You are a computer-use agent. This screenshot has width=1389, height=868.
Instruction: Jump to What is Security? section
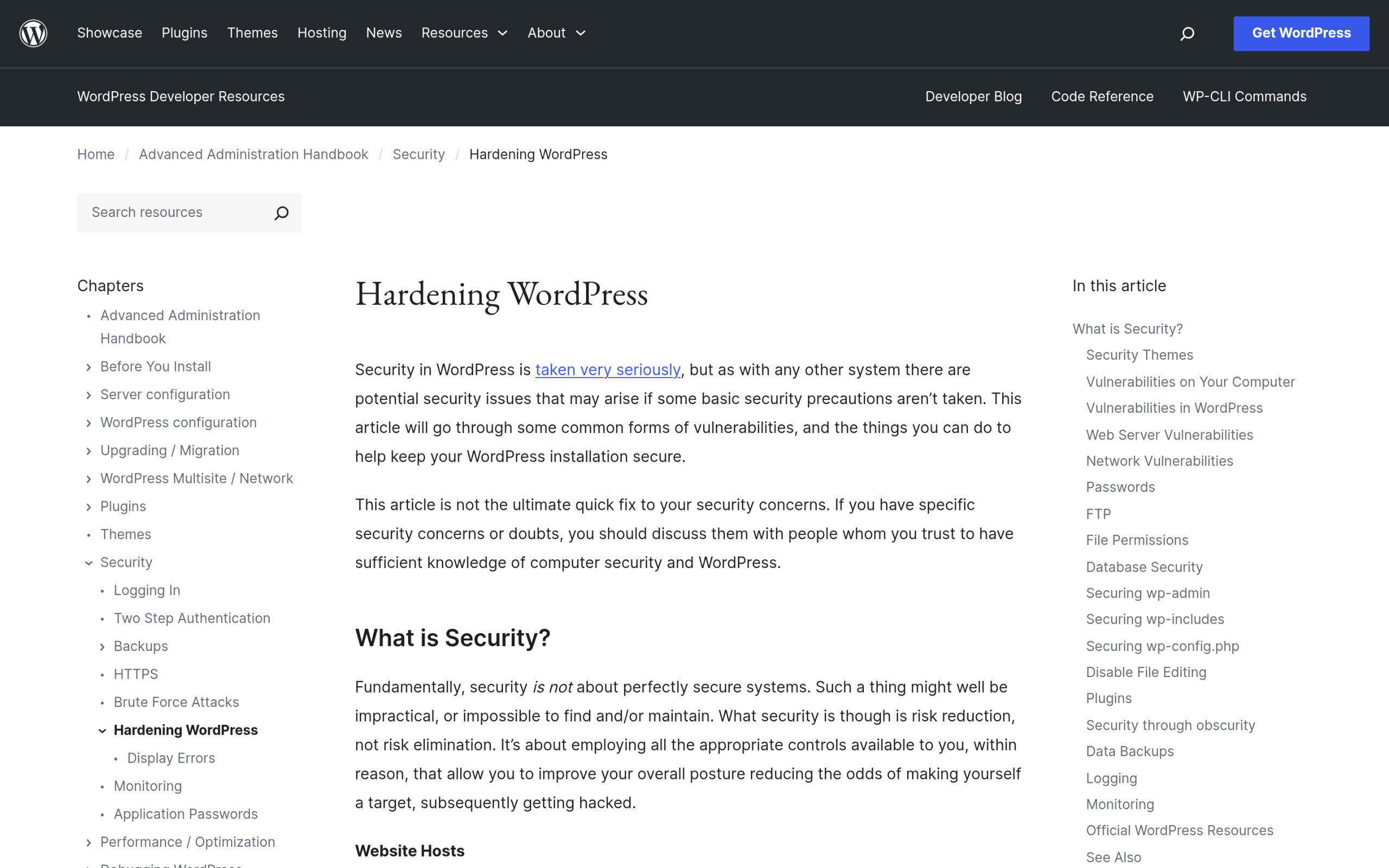[1127, 329]
